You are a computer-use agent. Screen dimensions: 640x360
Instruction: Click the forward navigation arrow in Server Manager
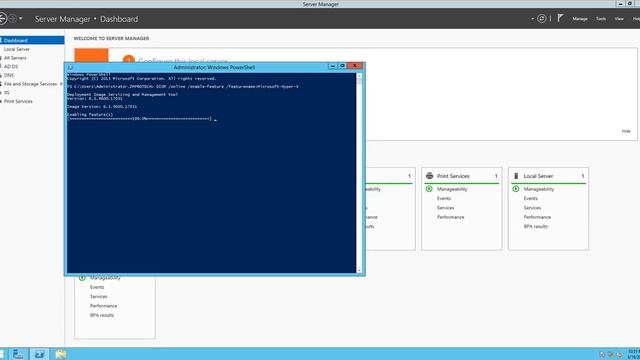click(13, 19)
